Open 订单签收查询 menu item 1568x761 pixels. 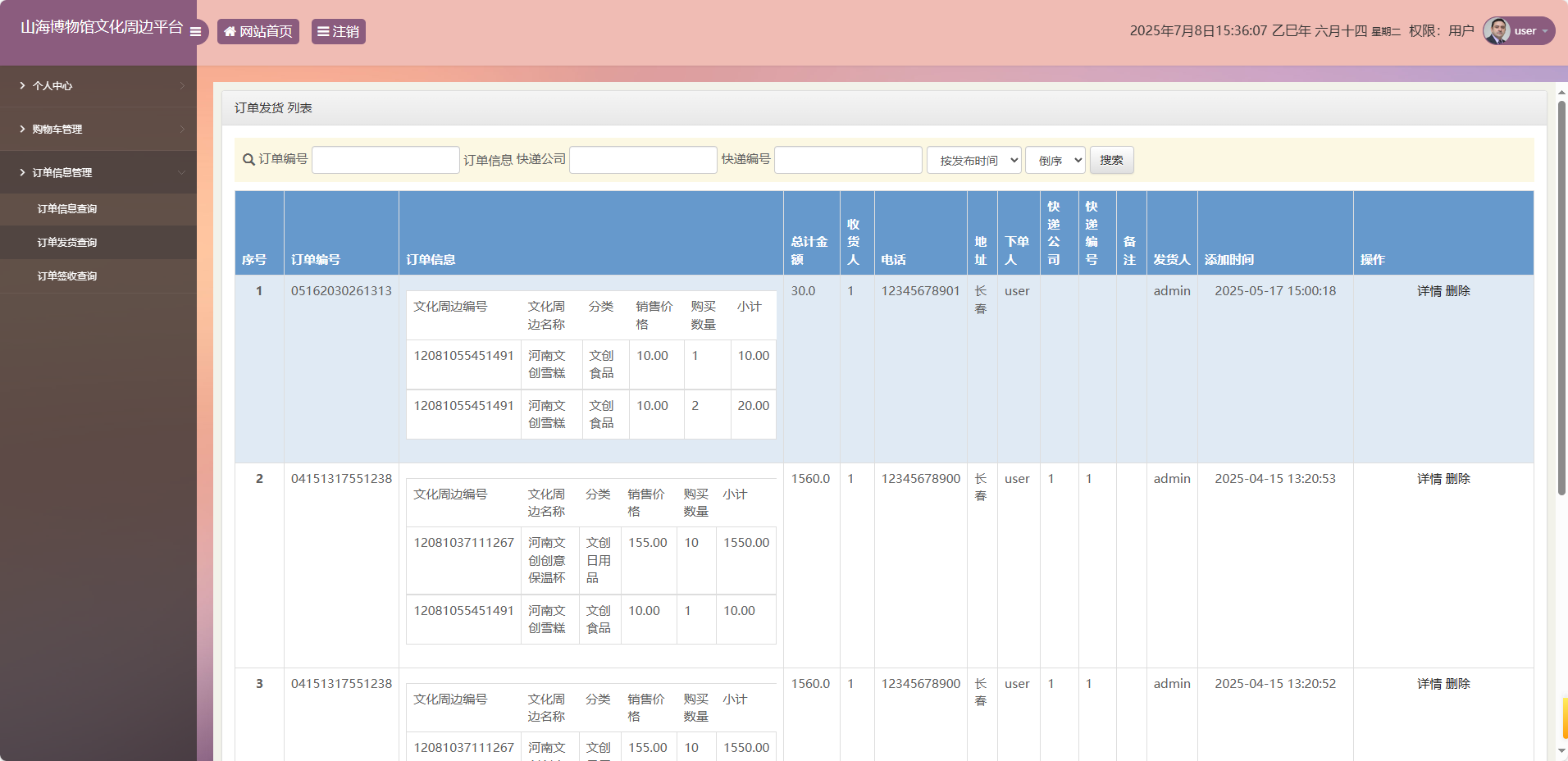[x=67, y=276]
